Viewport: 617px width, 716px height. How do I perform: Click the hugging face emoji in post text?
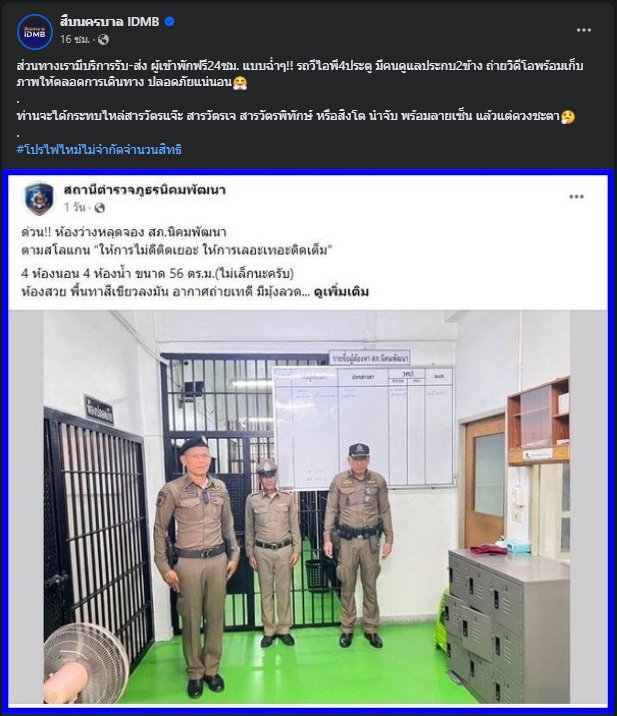pyautogui.click(x=240, y=83)
